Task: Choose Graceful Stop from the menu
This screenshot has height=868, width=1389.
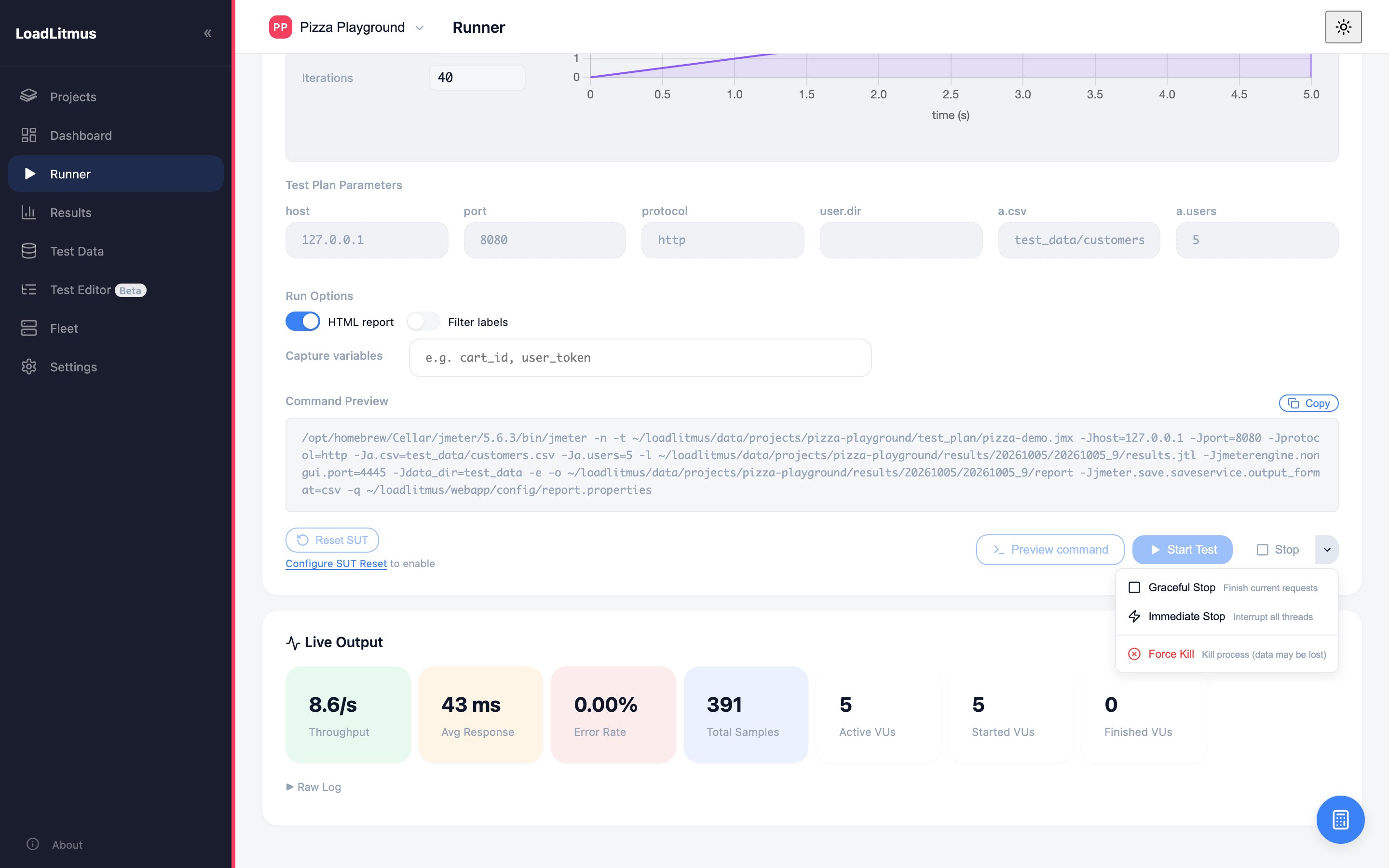Action: pos(1226,587)
